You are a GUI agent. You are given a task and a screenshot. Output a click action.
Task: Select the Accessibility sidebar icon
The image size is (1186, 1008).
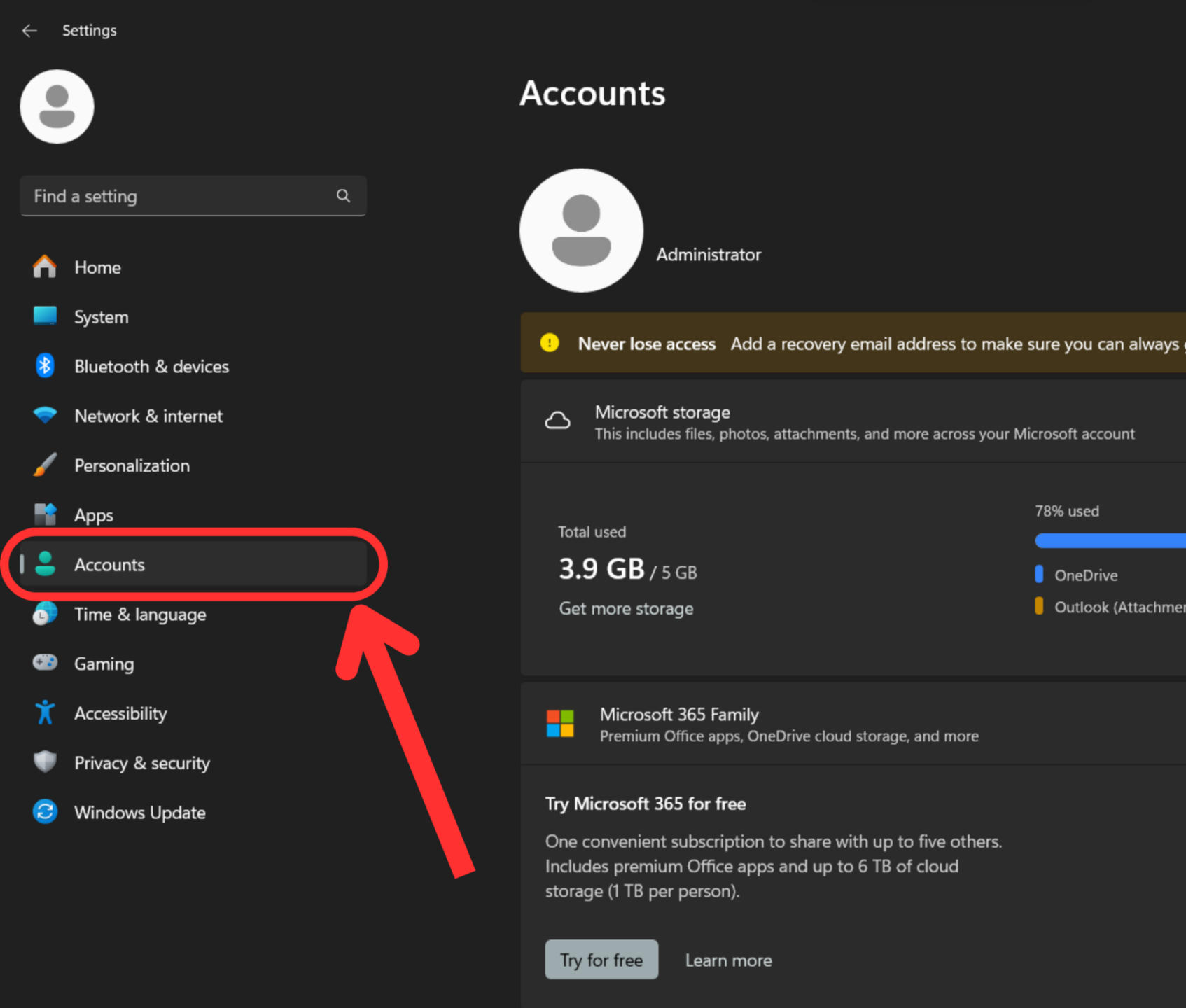pos(44,713)
